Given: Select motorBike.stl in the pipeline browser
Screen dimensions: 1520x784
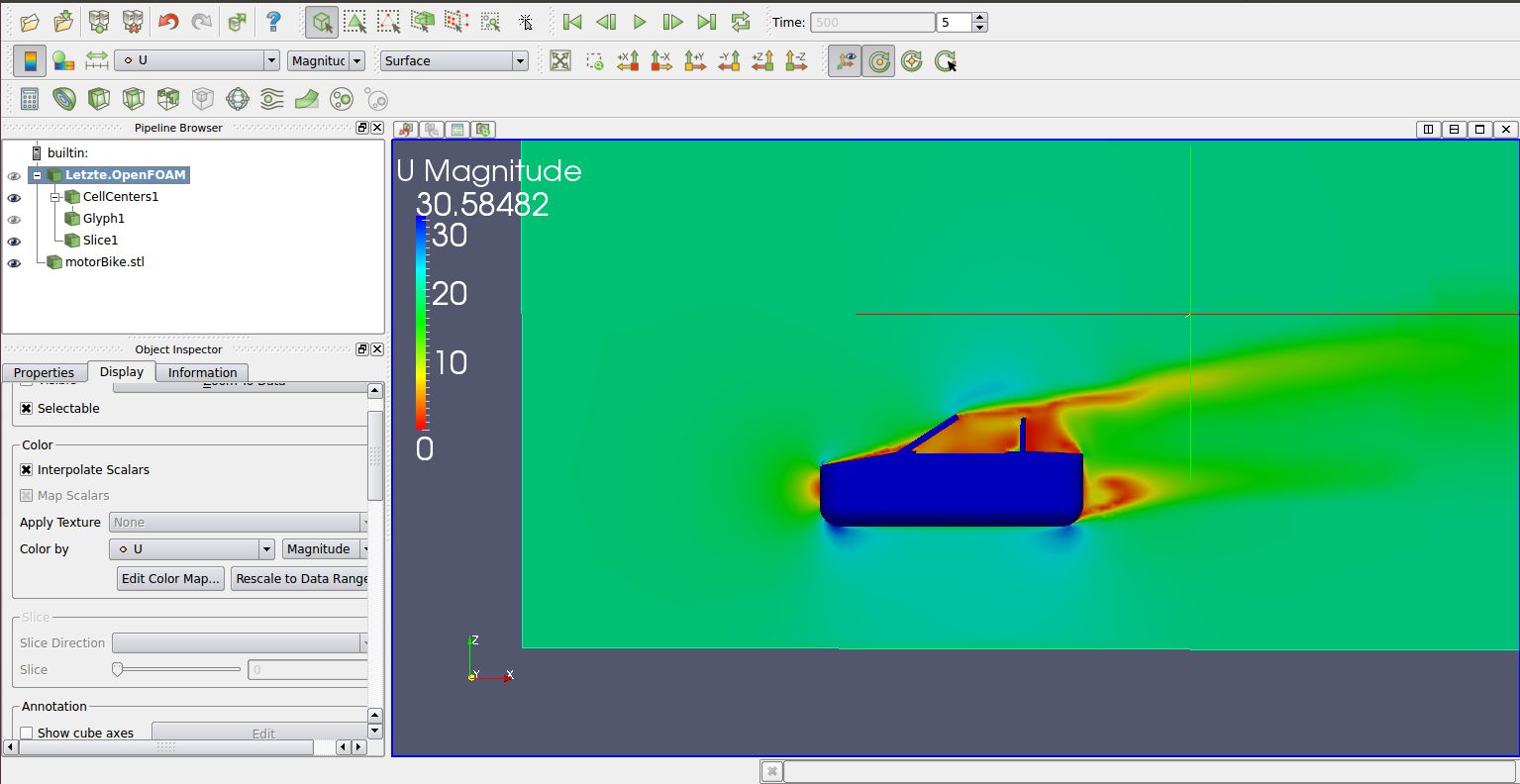Looking at the screenshot, I should (x=105, y=262).
